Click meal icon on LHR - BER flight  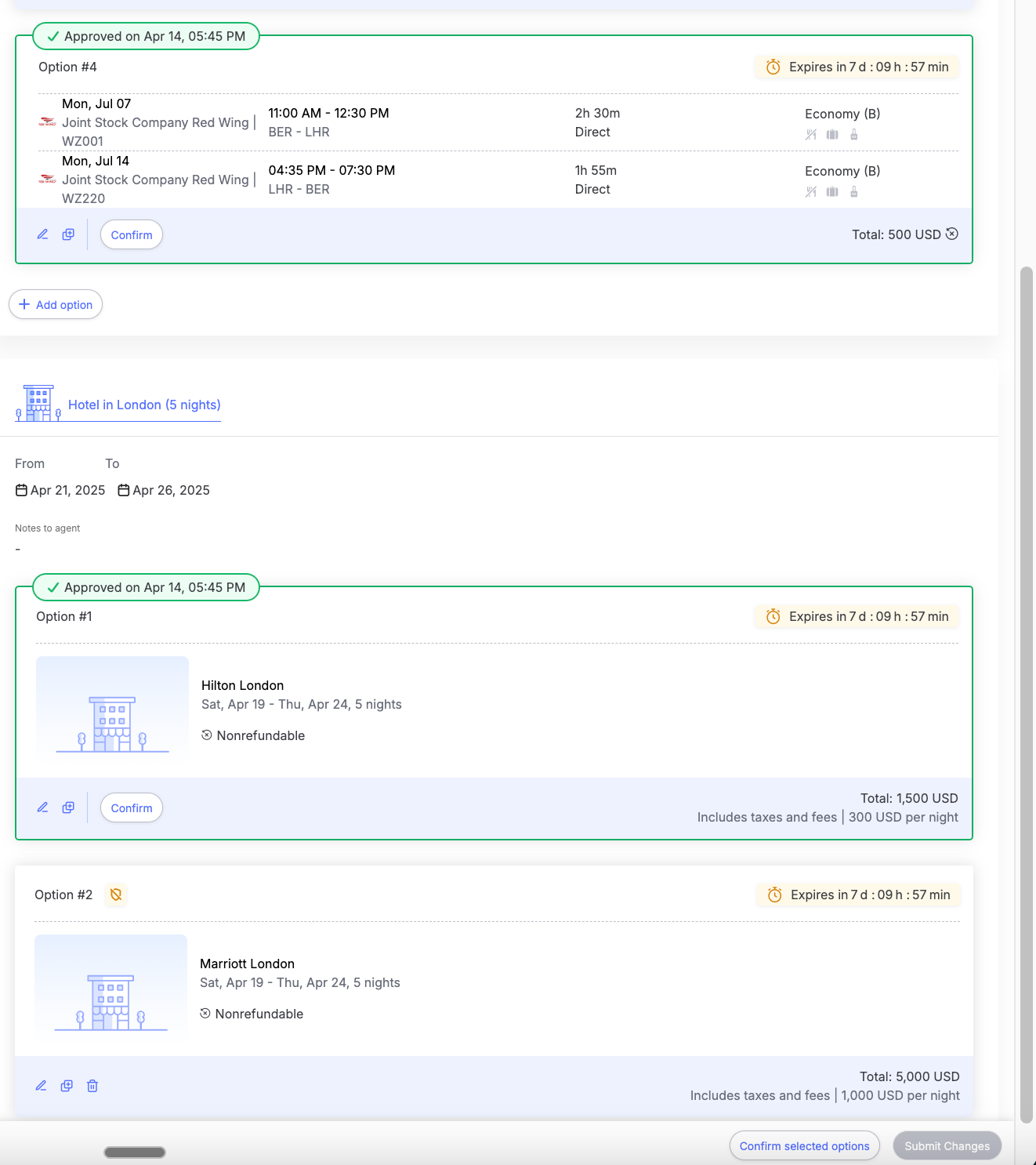pos(811,192)
